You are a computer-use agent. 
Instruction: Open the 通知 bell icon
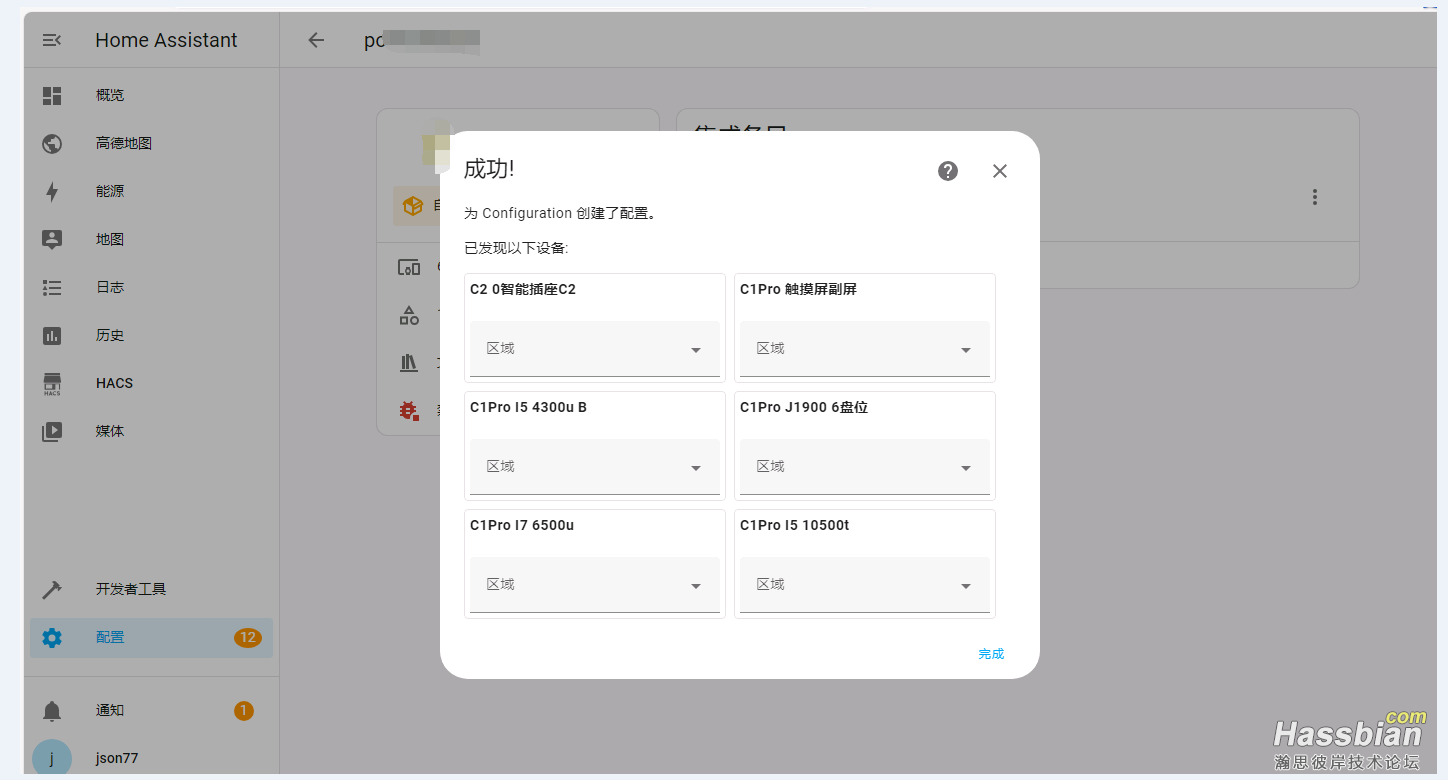click(x=52, y=710)
